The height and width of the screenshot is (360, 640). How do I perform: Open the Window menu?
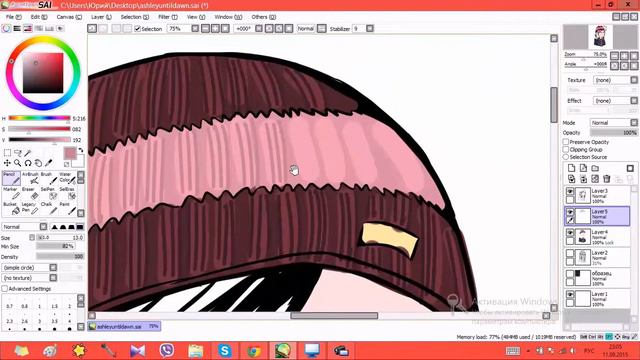click(x=228, y=17)
